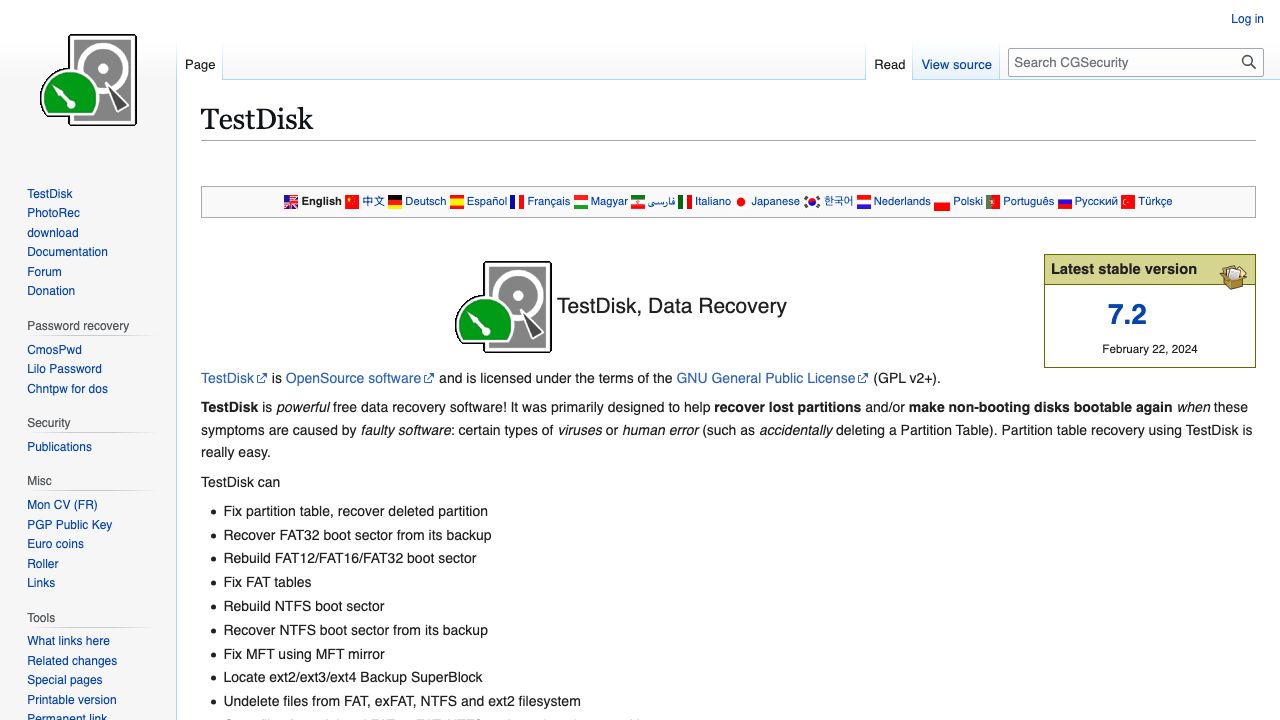Open the Publications link

(59, 447)
